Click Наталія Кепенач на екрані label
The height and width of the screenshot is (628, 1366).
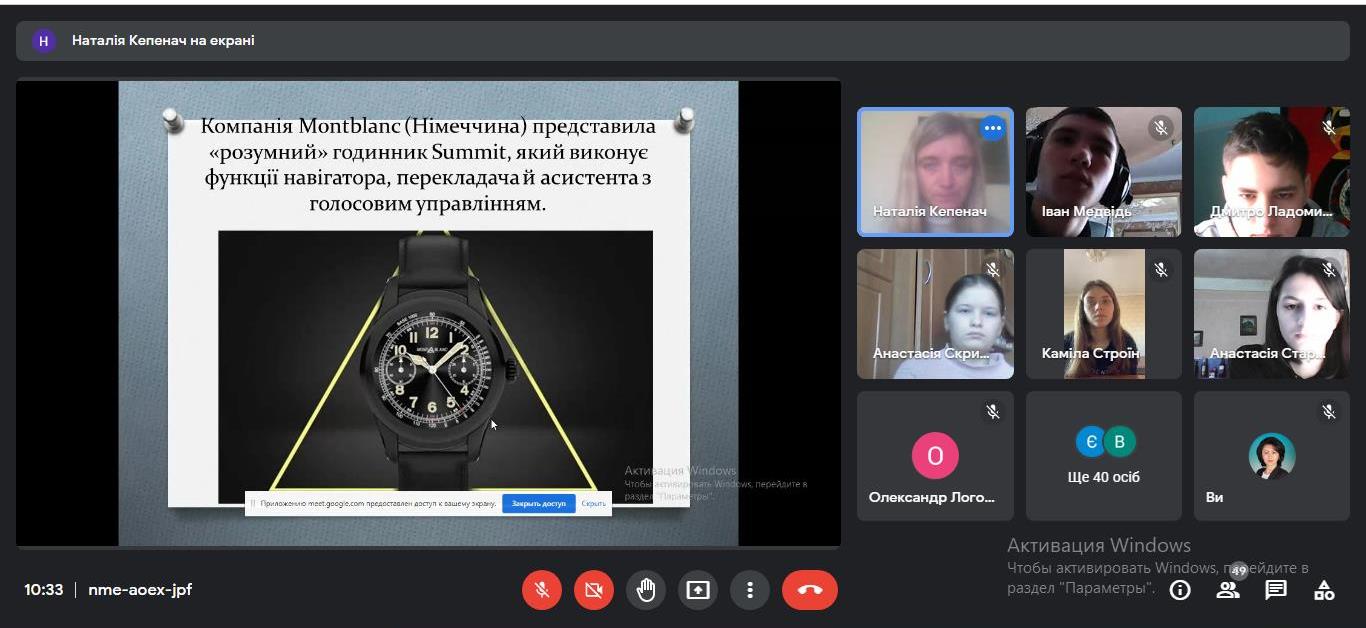[163, 41]
